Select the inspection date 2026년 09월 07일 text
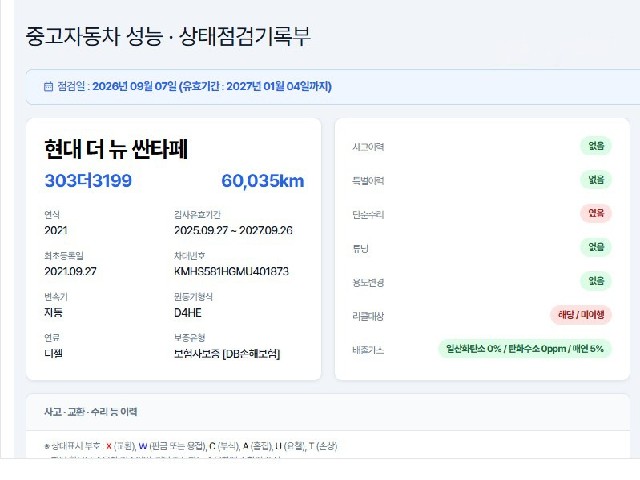The image size is (640, 480). click(x=134, y=87)
